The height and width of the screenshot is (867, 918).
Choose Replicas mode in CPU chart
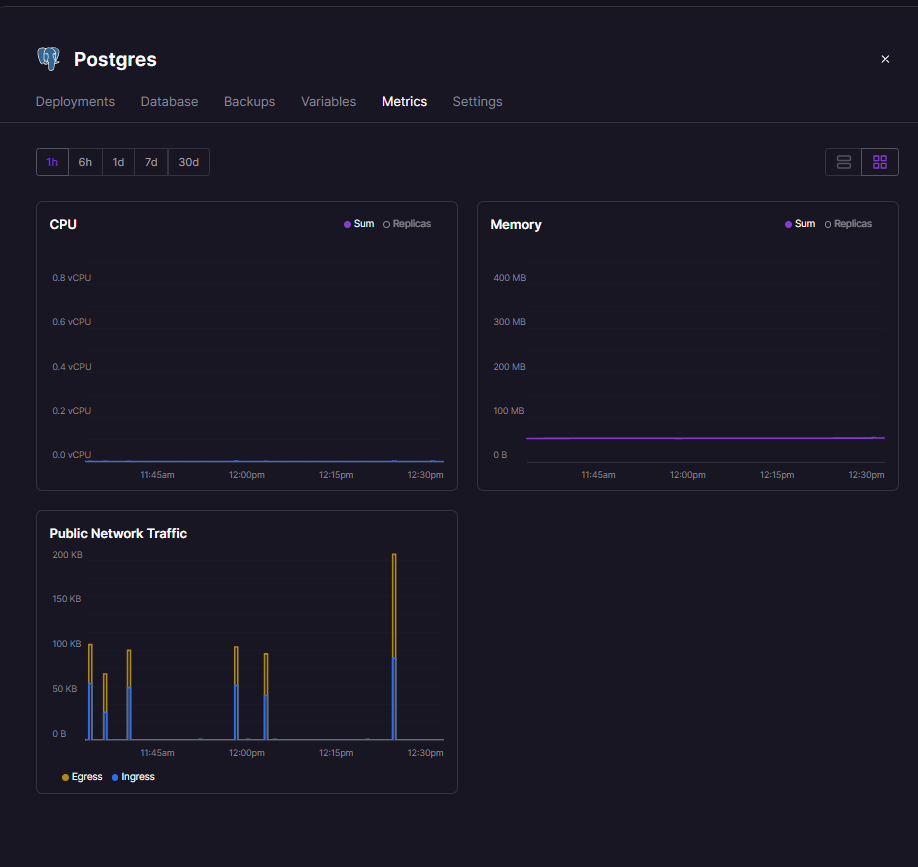[407, 224]
